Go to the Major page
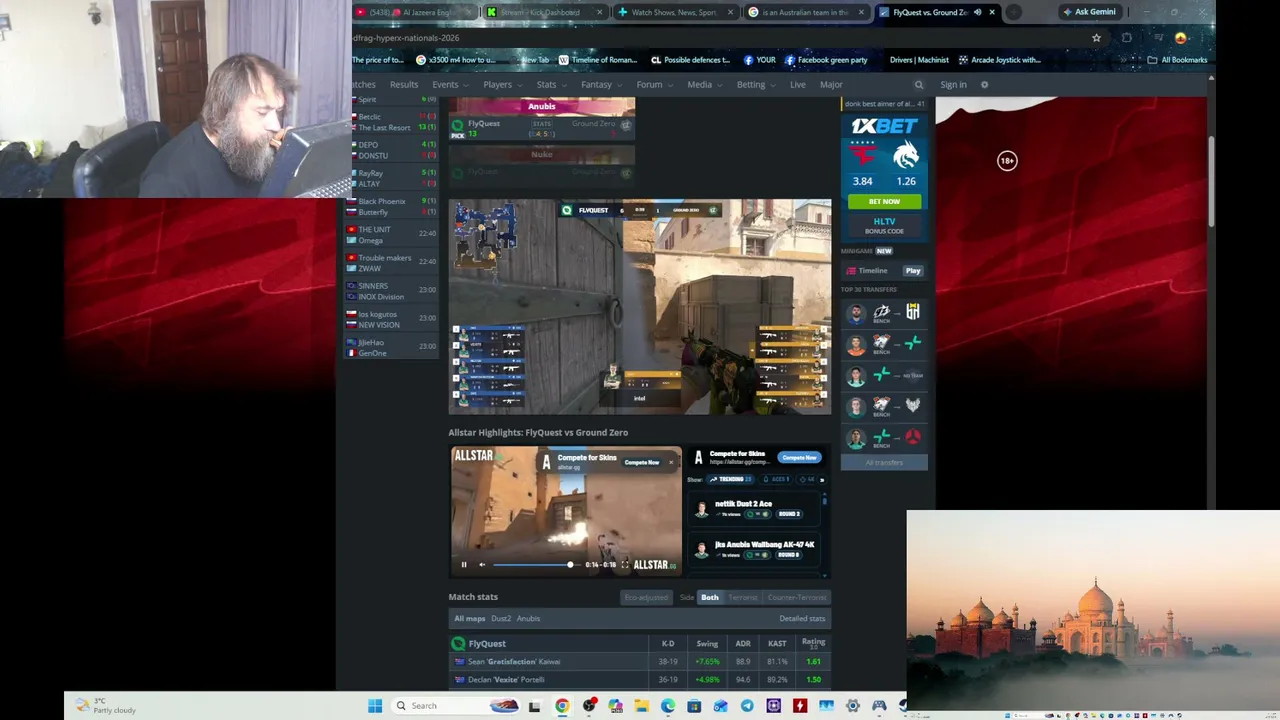This screenshot has height=720, width=1280. [x=831, y=85]
